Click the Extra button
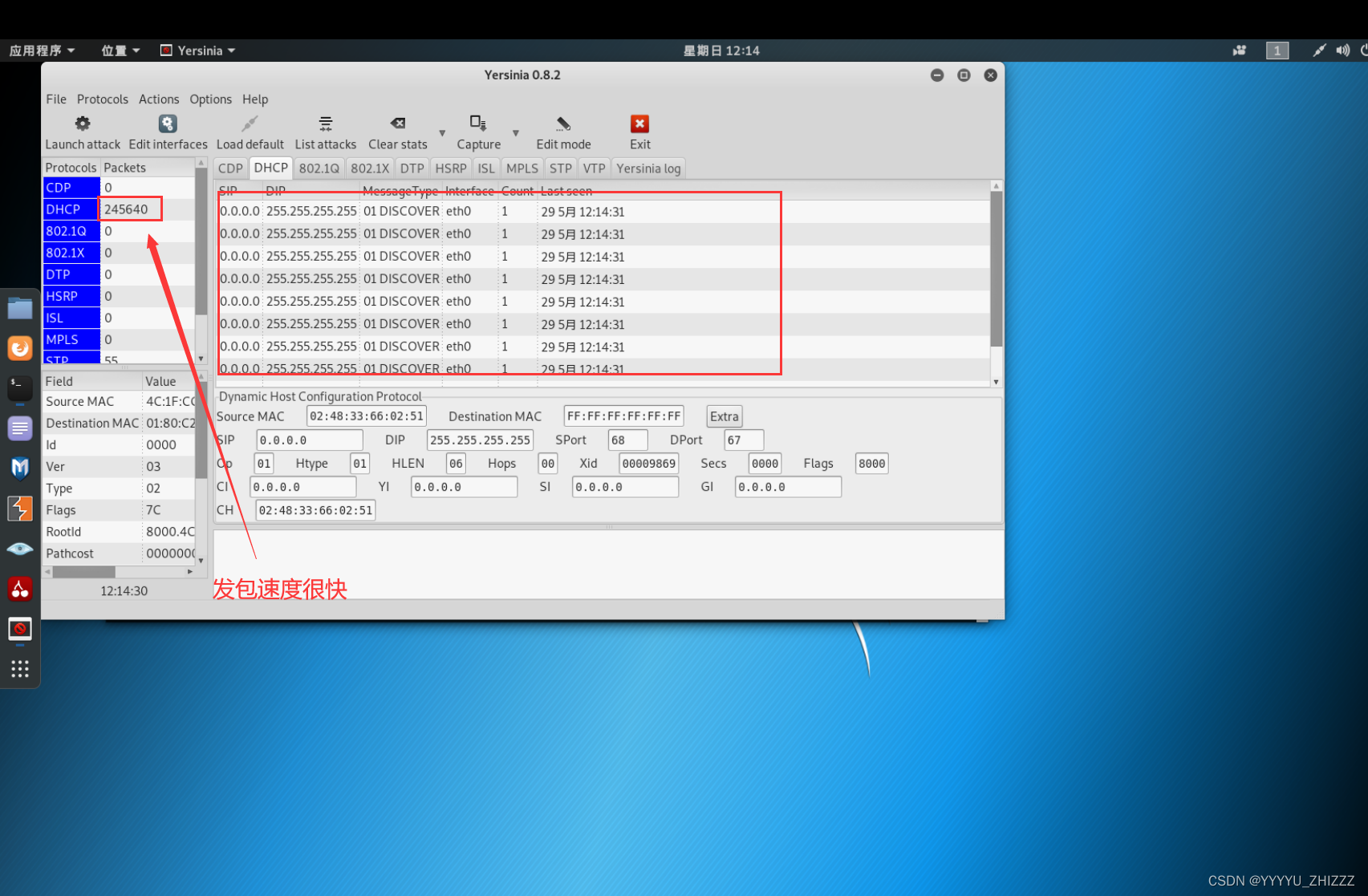The height and width of the screenshot is (896, 1368). tap(724, 416)
